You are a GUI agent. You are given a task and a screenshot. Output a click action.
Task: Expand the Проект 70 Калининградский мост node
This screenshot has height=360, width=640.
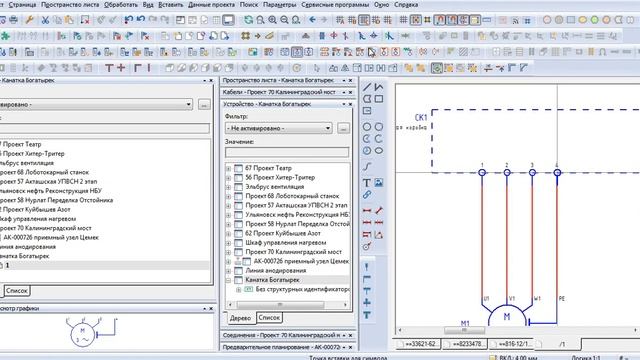point(229,252)
